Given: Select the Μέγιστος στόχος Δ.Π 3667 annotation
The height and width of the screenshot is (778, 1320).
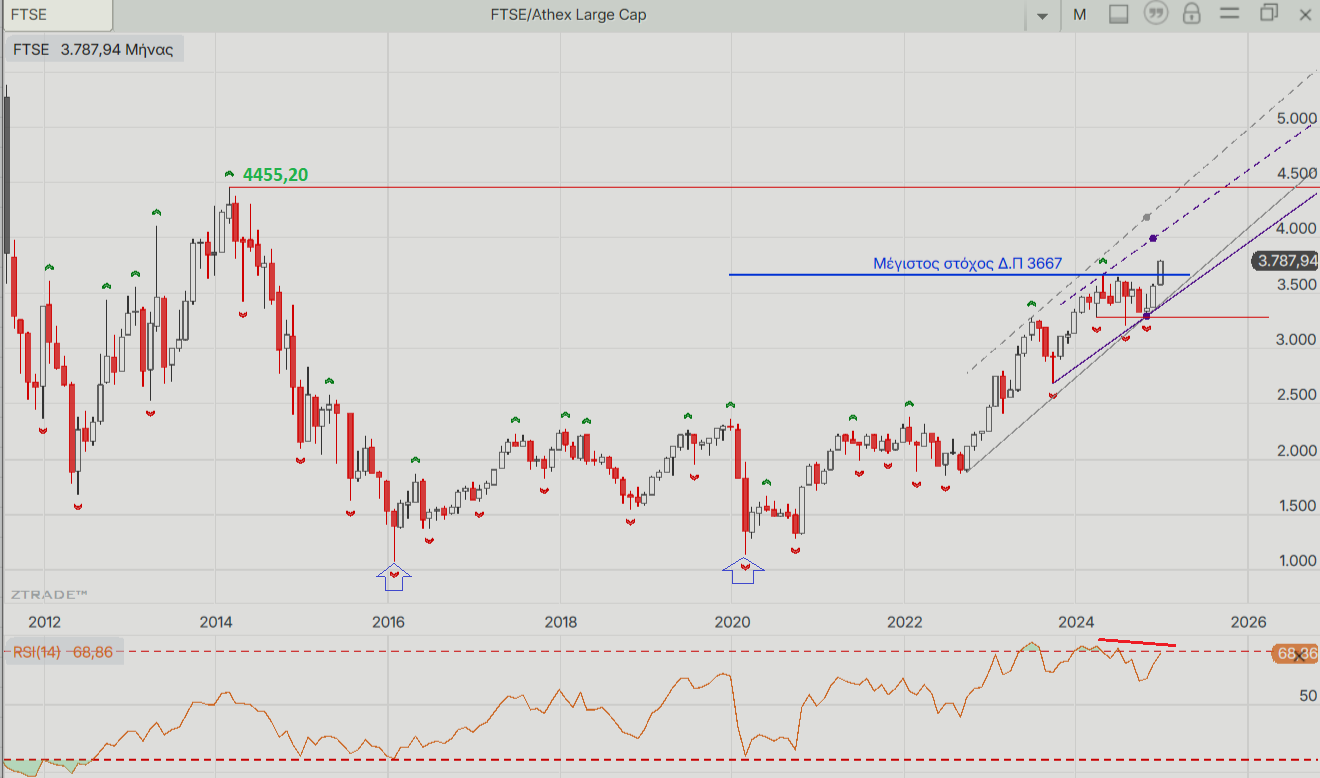Looking at the screenshot, I should (x=967, y=264).
